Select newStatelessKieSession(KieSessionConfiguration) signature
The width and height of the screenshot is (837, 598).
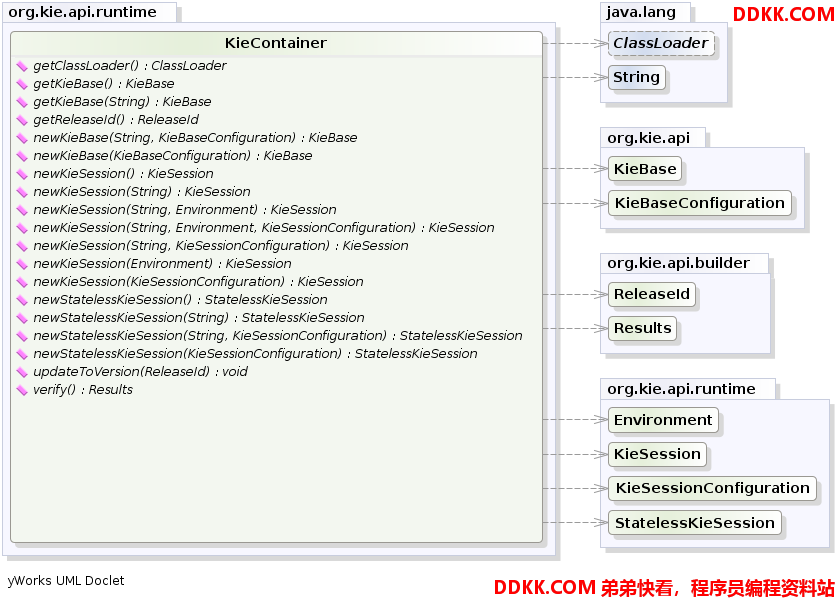255,353
